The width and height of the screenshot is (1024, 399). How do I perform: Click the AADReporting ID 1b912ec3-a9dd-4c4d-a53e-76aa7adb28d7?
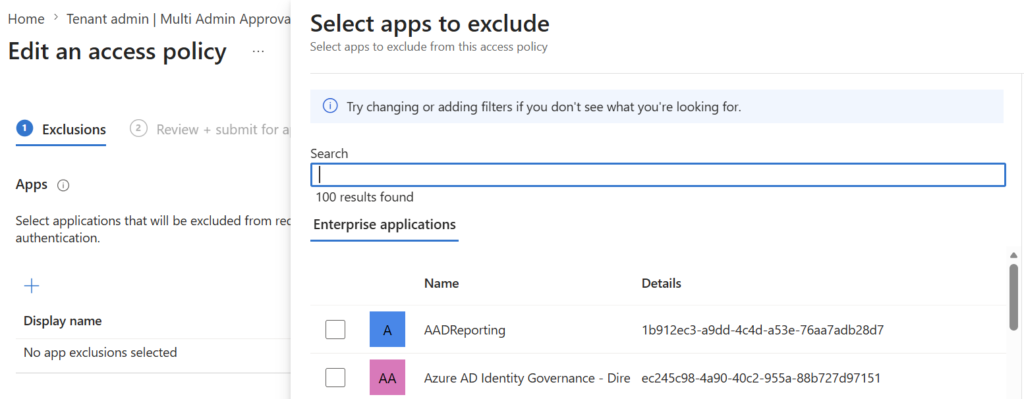point(763,330)
